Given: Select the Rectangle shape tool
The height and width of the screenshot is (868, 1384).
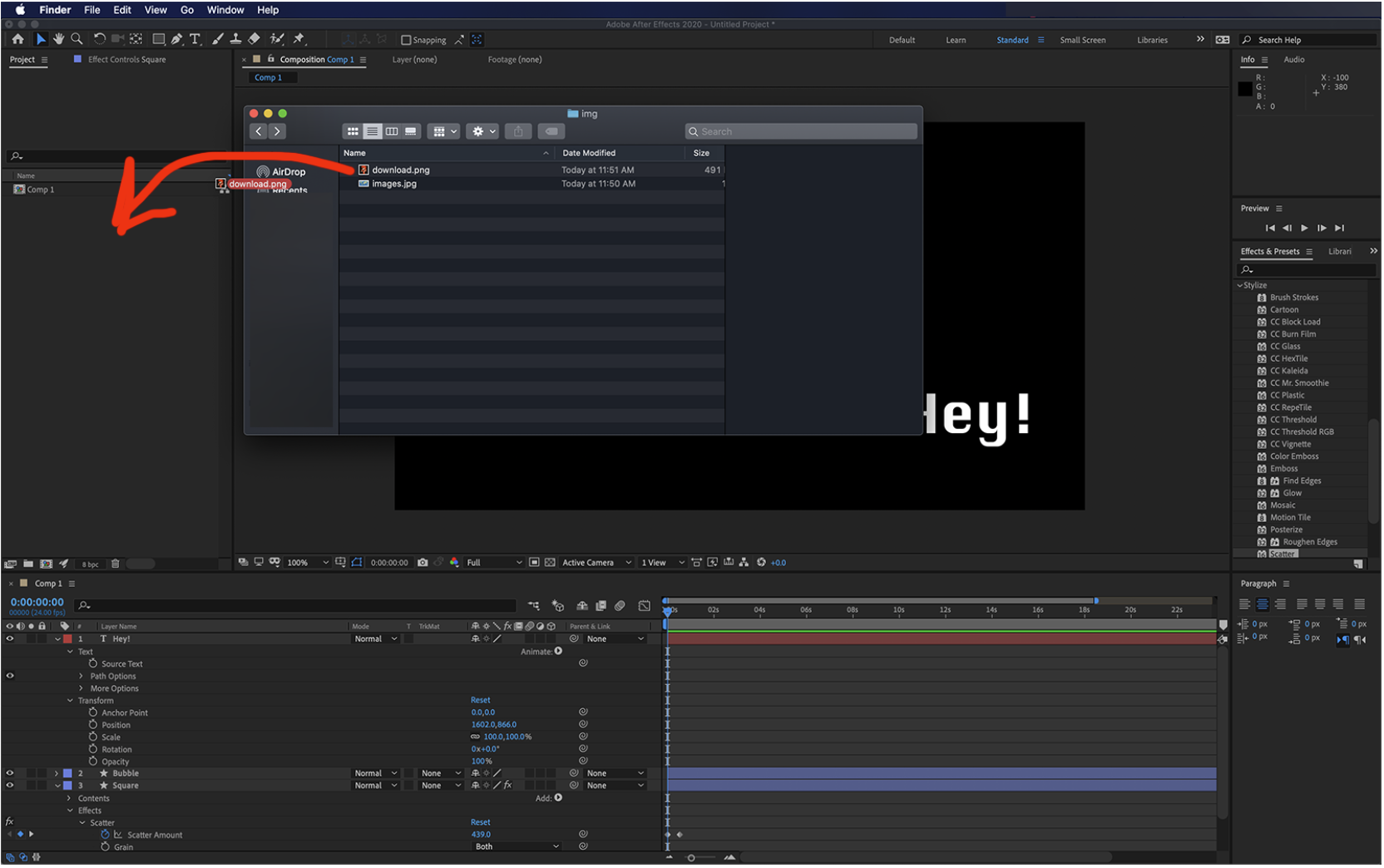Looking at the screenshot, I should click(x=159, y=39).
